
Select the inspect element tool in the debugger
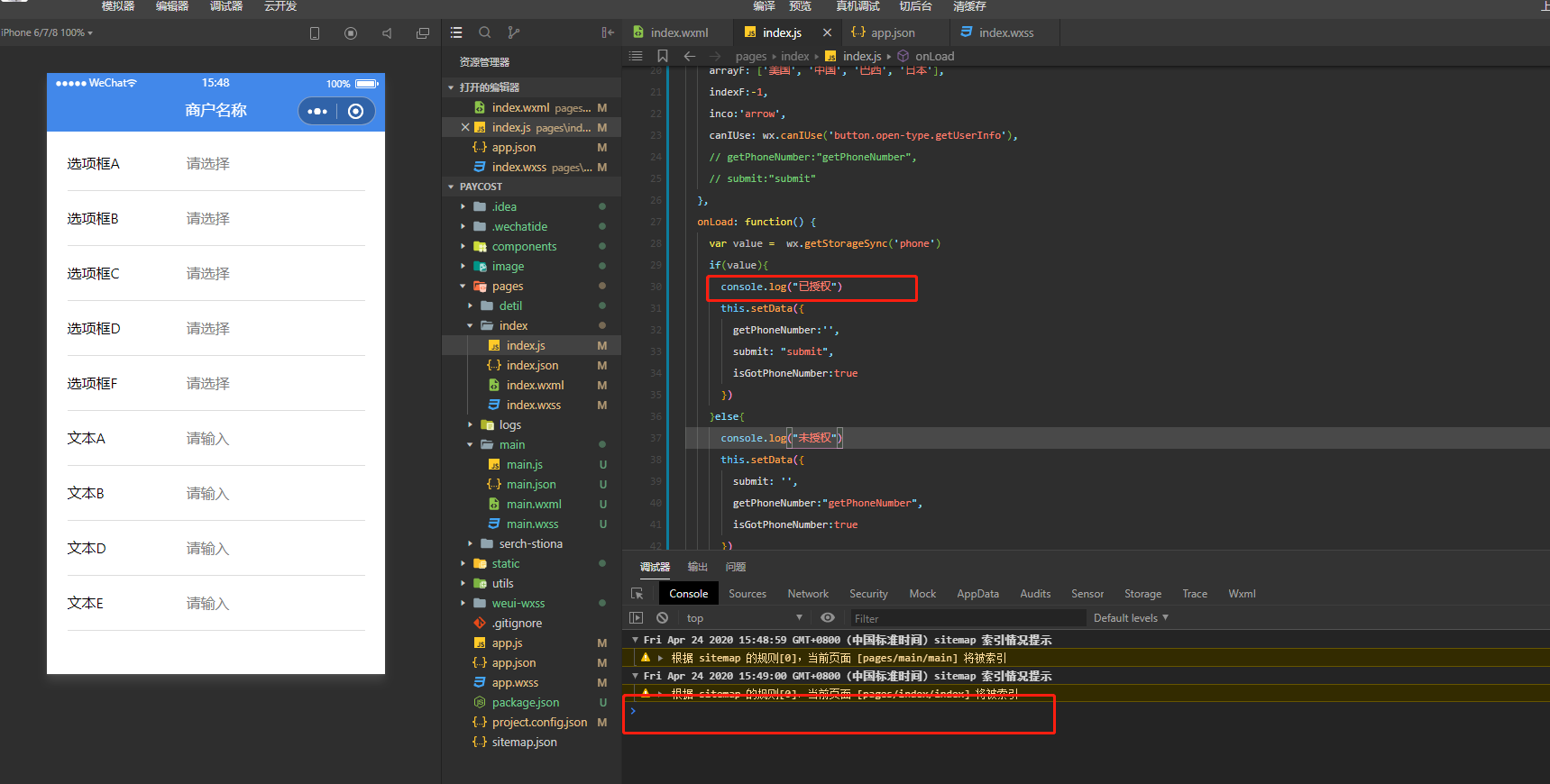(637, 594)
